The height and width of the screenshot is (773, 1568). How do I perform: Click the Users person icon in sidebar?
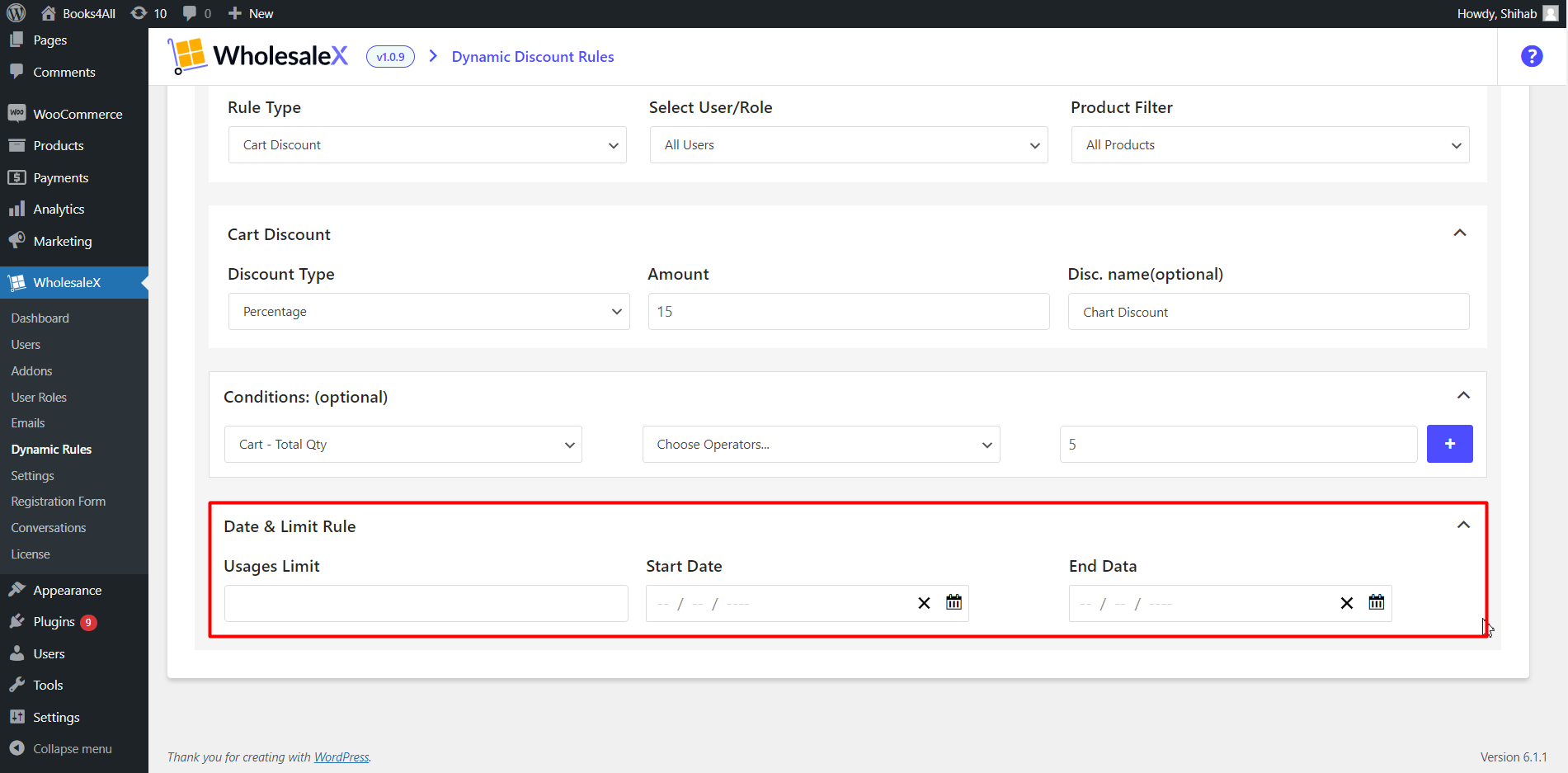tap(16, 653)
